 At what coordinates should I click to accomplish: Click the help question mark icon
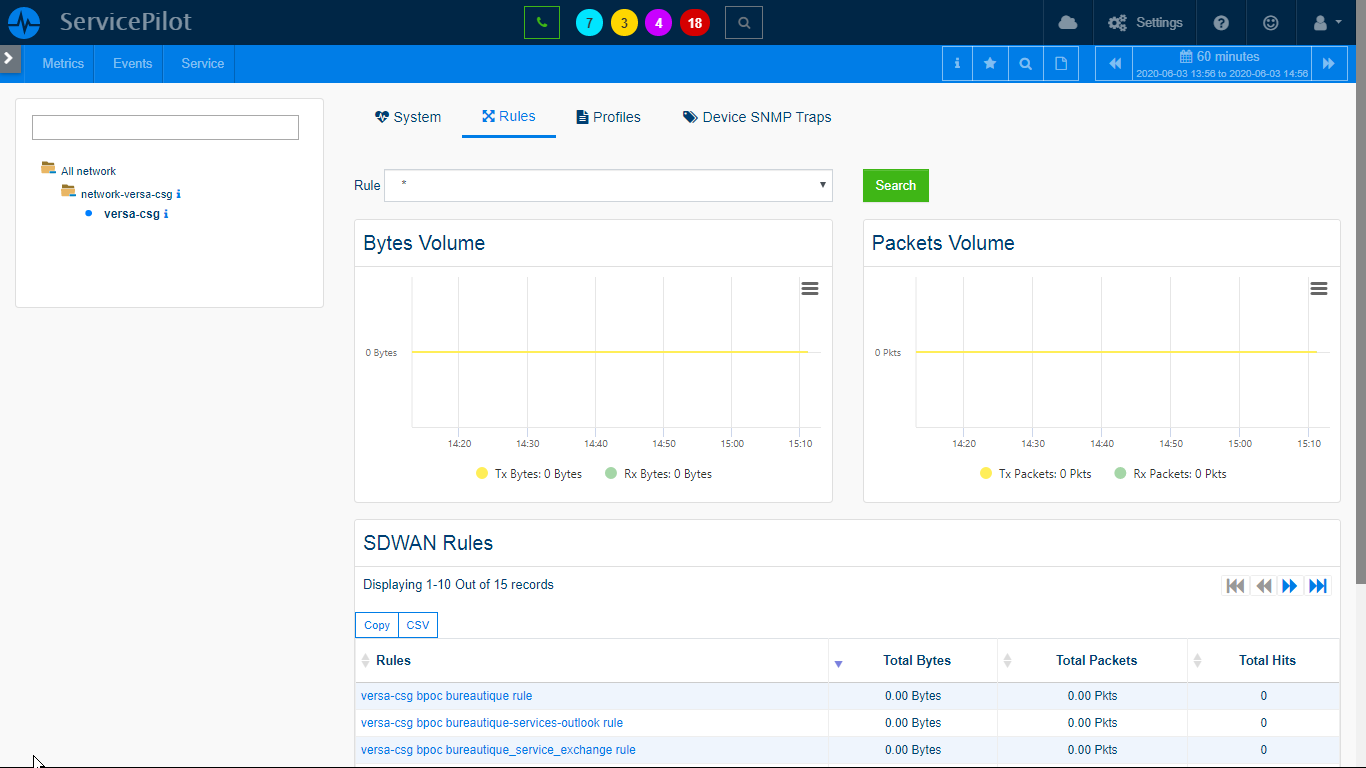(x=1221, y=22)
